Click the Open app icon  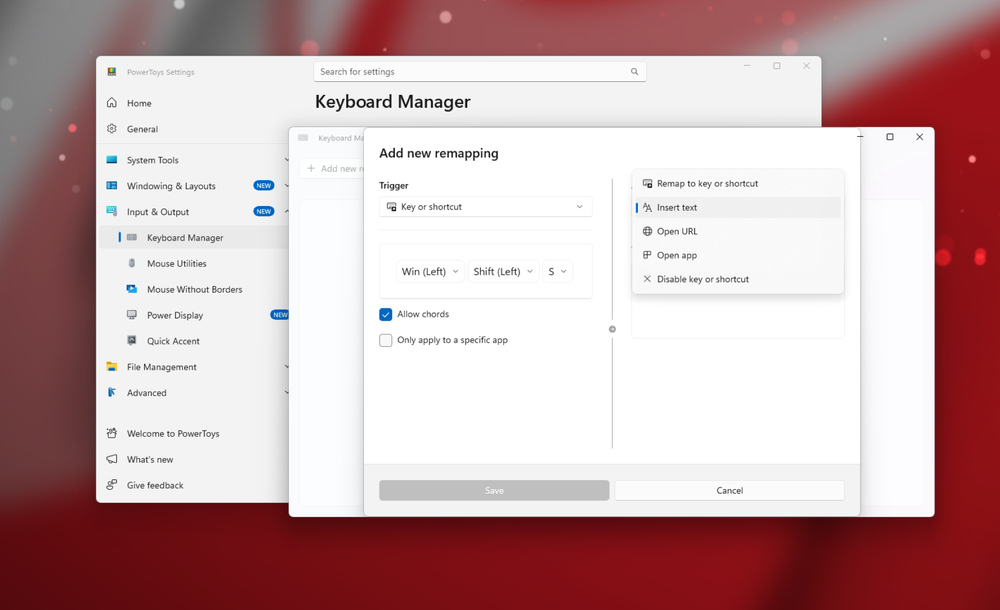(647, 255)
